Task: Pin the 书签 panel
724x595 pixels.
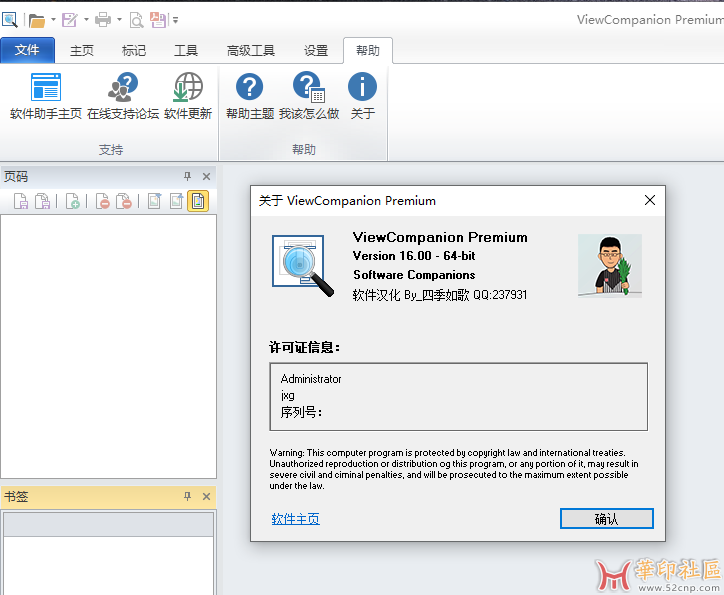Action: pos(187,496)
